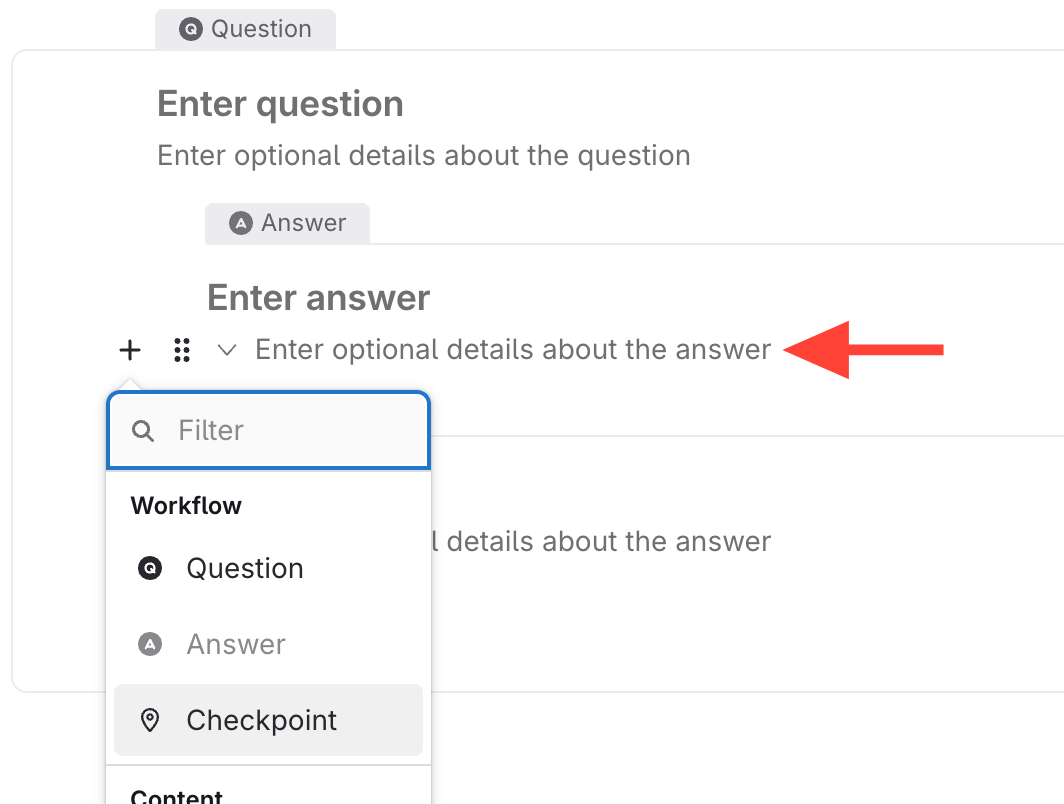This screenshot has width=1064, height=804.
Task: Click the "Enter answer" heading placeholder
Action: coord(318,297)
